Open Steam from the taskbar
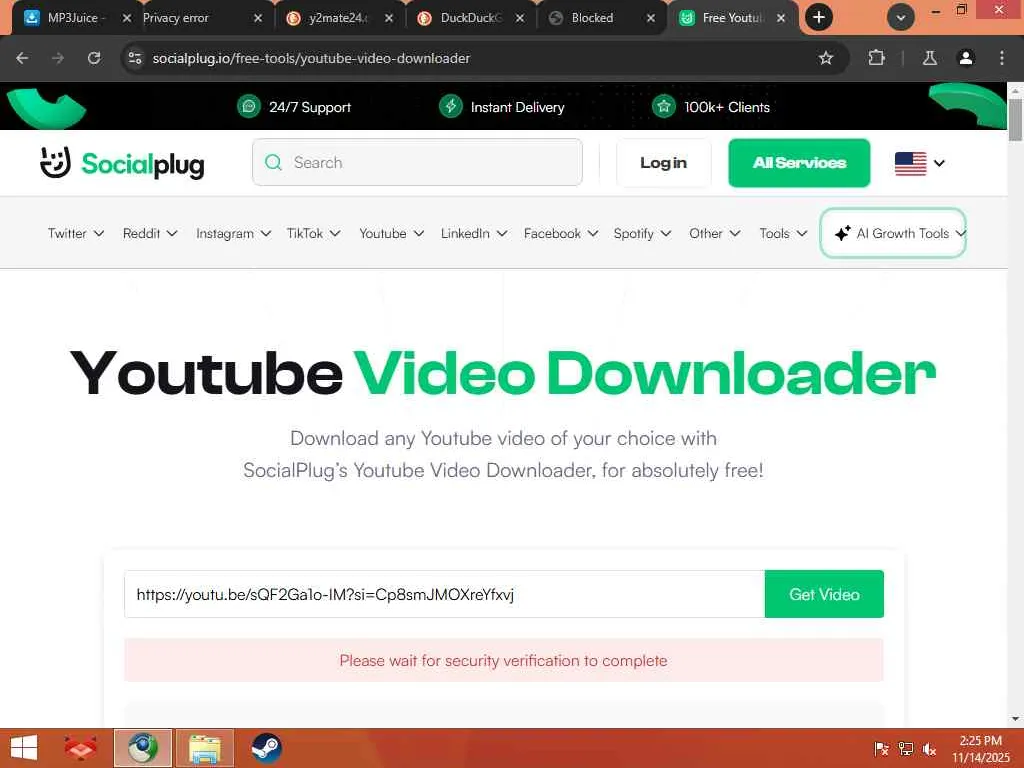 [266, 748]
